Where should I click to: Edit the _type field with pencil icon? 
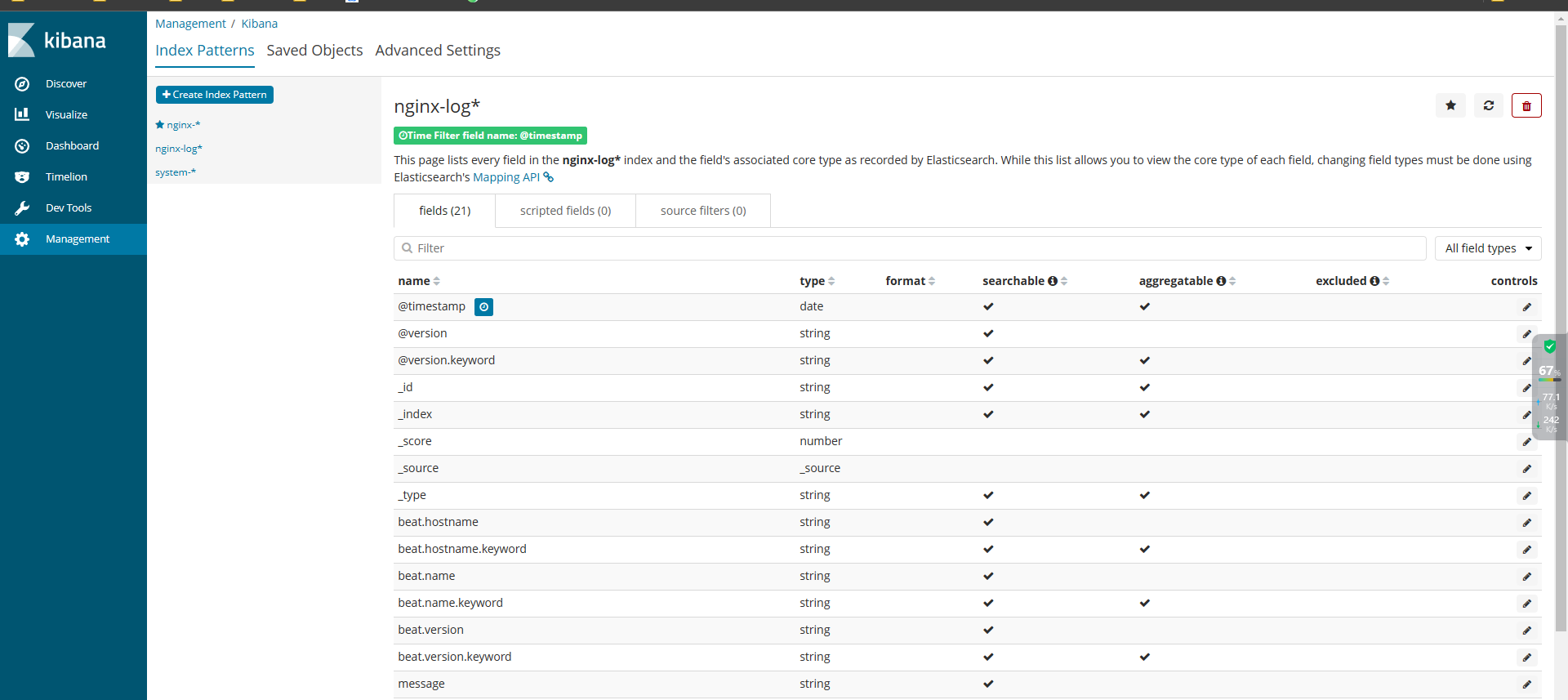pyautogui.click(x=1526, y=496)
